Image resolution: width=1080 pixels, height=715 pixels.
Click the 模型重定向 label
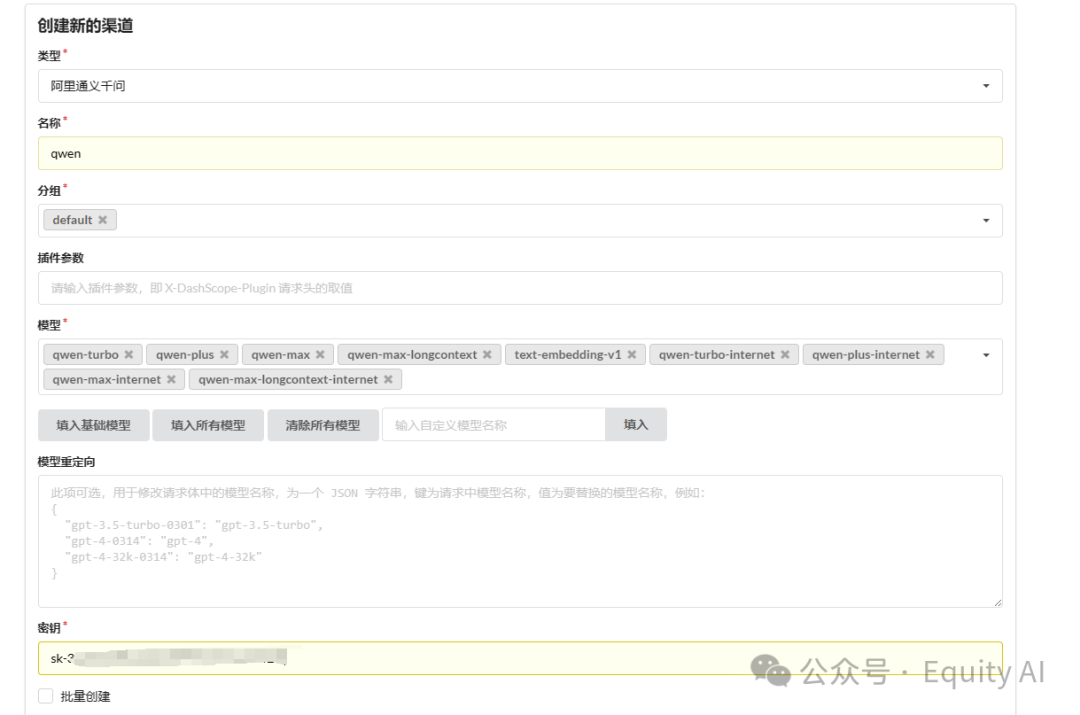[66, 462]
